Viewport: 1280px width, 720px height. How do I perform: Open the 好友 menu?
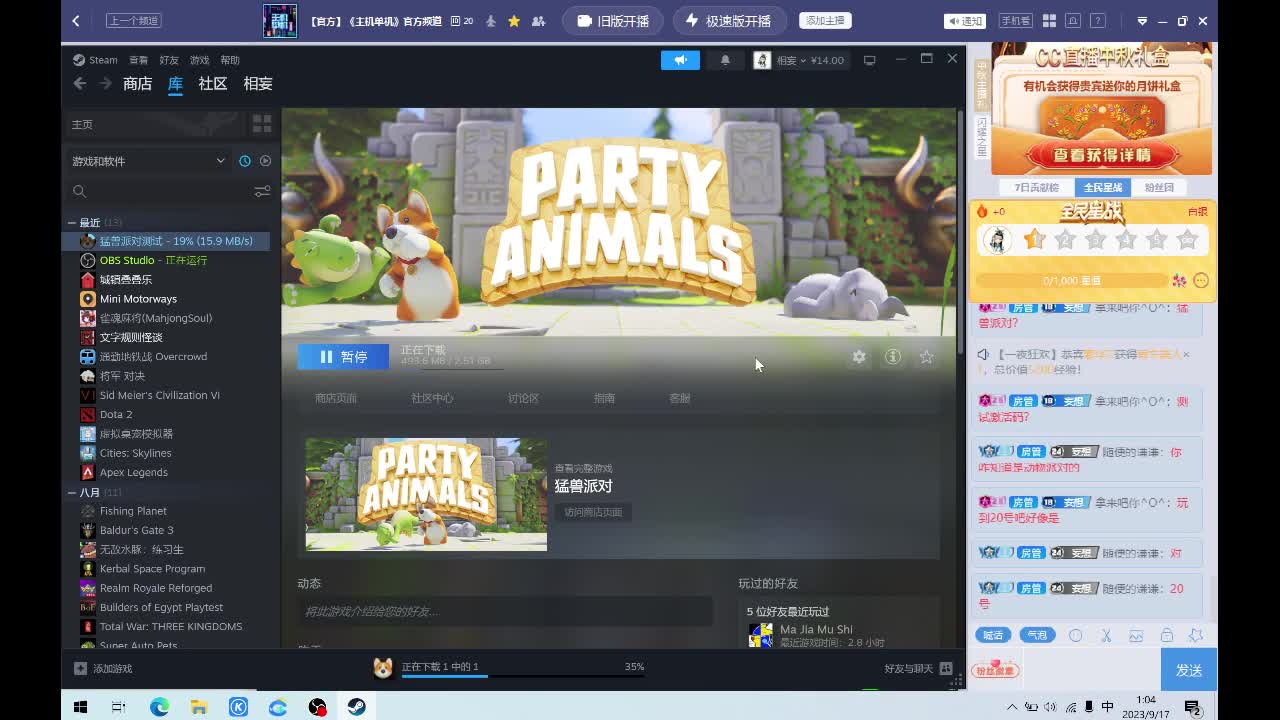169,60
